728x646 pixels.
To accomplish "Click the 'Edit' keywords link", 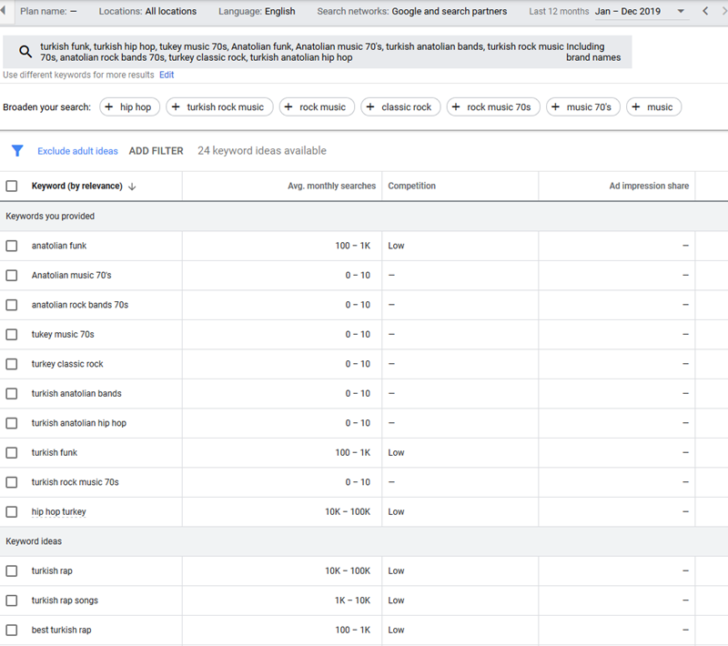I will [166, 75].
